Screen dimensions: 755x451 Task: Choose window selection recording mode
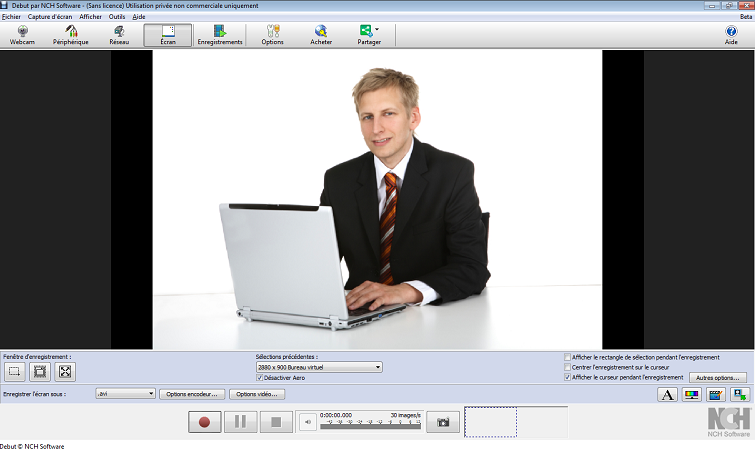[40, 372]
